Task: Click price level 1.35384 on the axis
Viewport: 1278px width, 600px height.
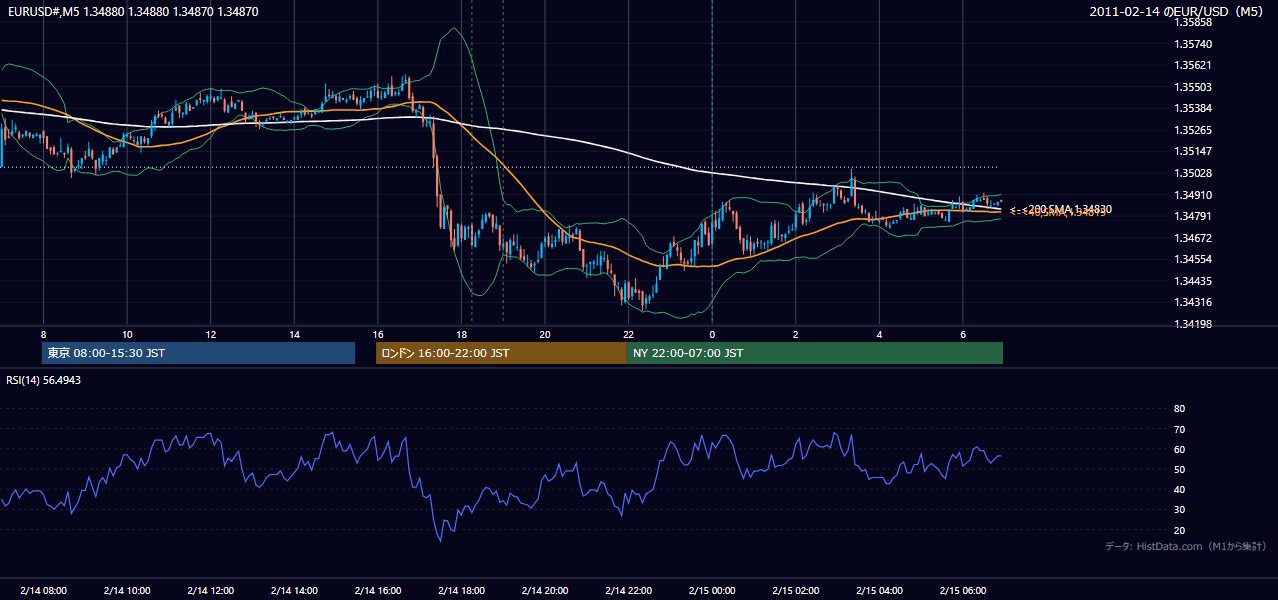Action: (1195, 108)
